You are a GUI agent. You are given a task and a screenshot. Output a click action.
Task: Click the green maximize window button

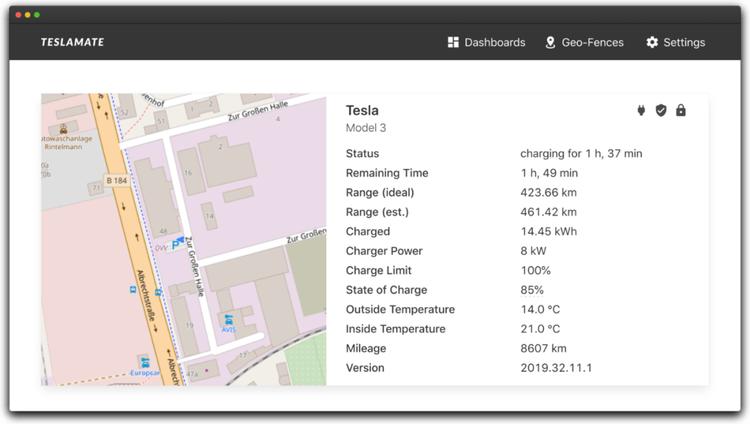tap(37, 15)
